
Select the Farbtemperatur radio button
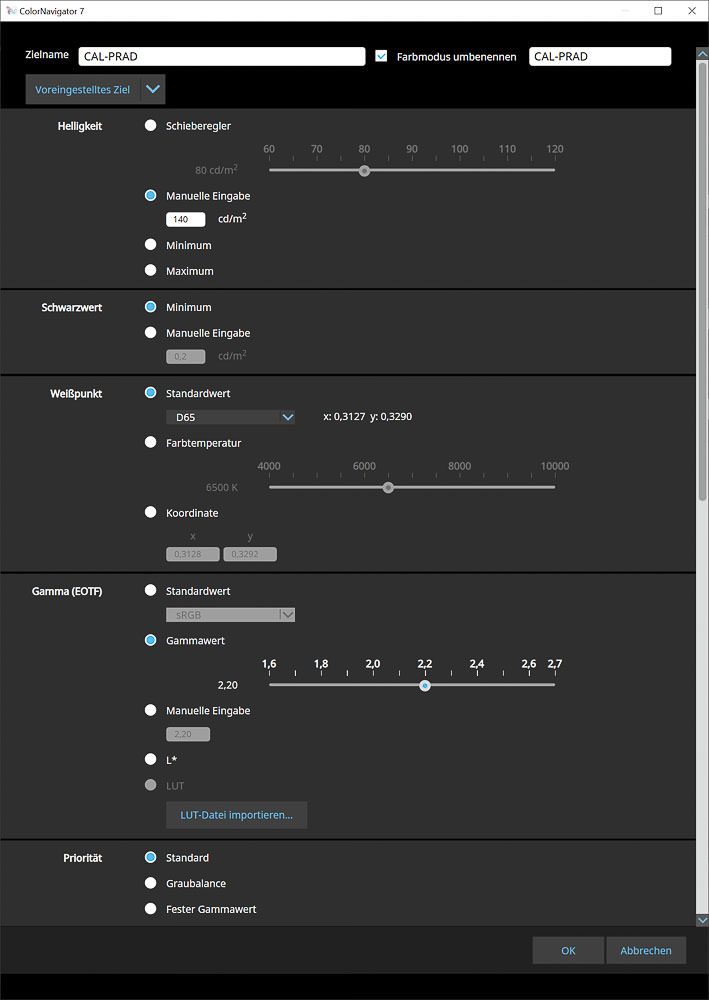(151, 442)
